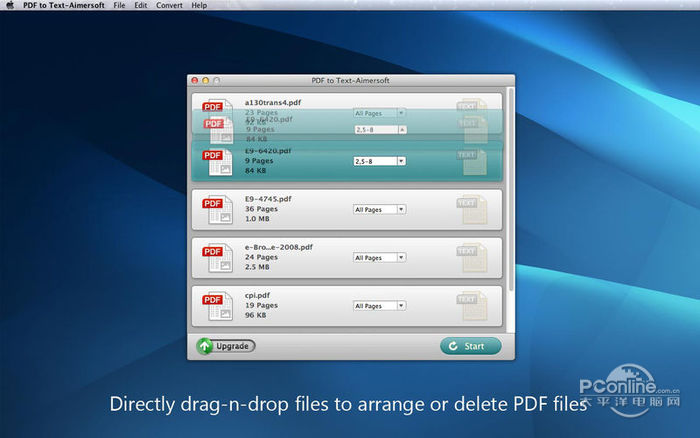Open the Edit menu

(x=141, y=5)
